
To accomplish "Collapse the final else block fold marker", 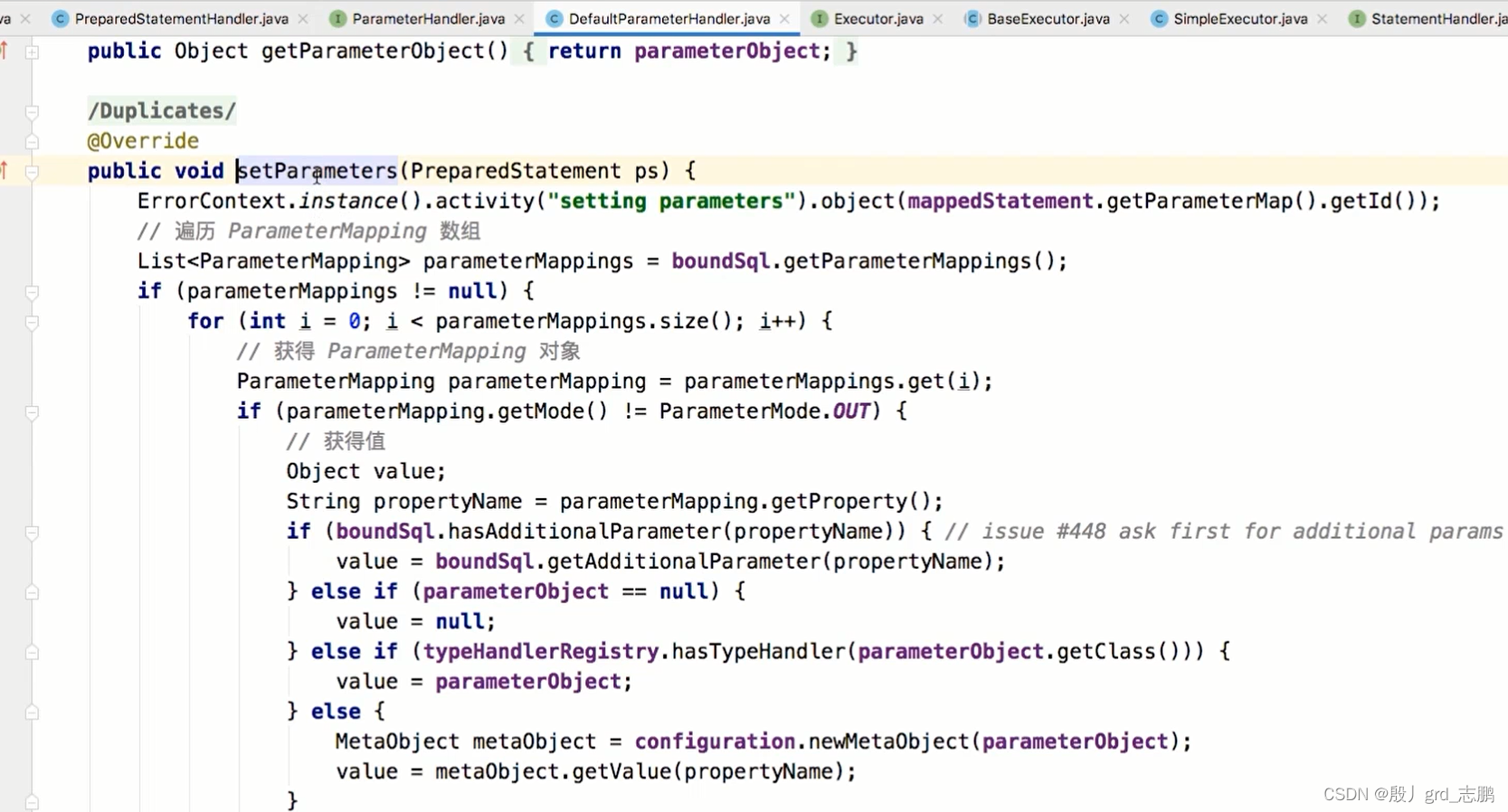I will [32, 712].
